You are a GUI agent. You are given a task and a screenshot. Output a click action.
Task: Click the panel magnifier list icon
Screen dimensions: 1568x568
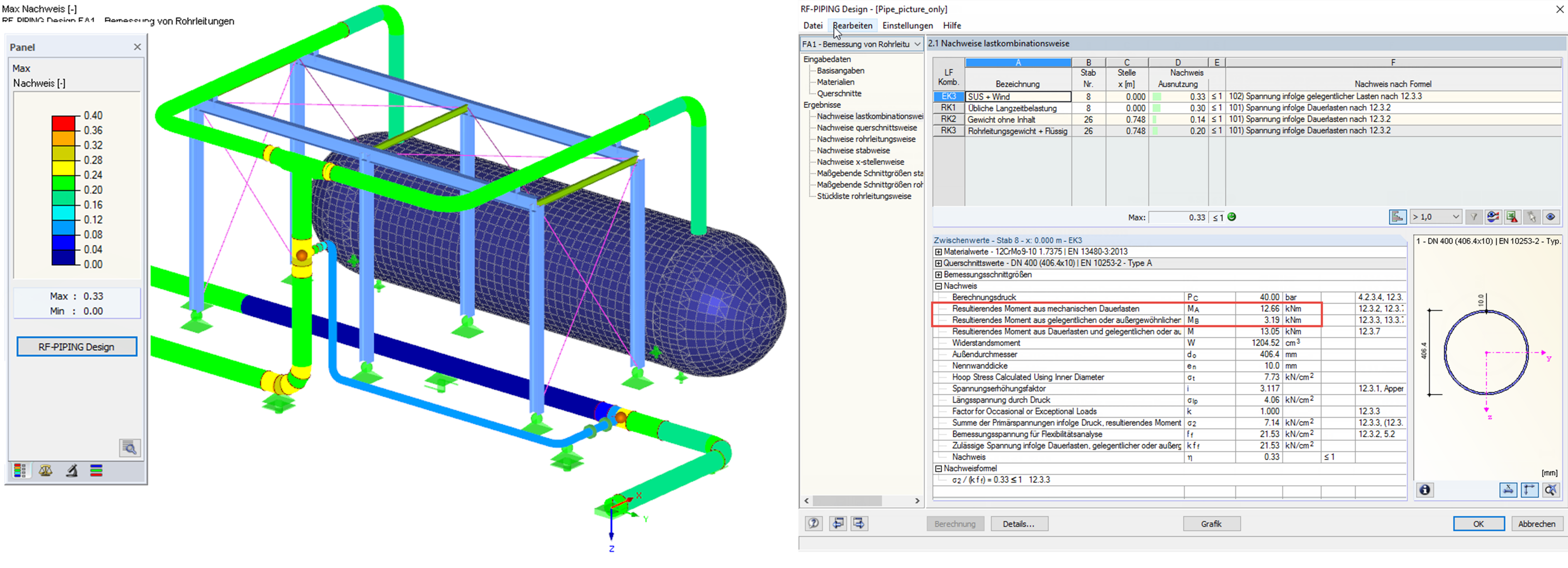130,448
